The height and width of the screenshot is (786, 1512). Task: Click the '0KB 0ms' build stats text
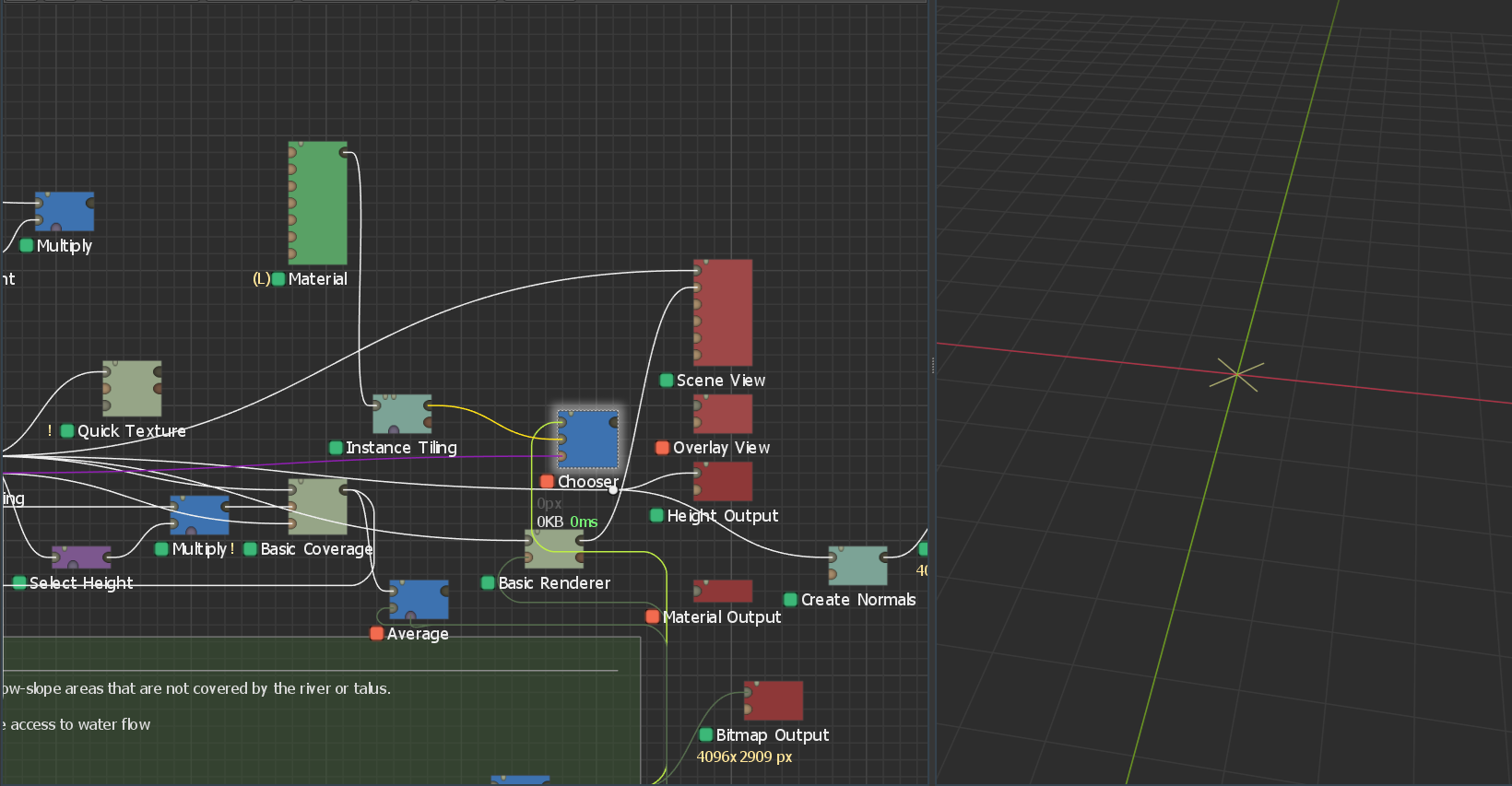(x=567, y=522)
